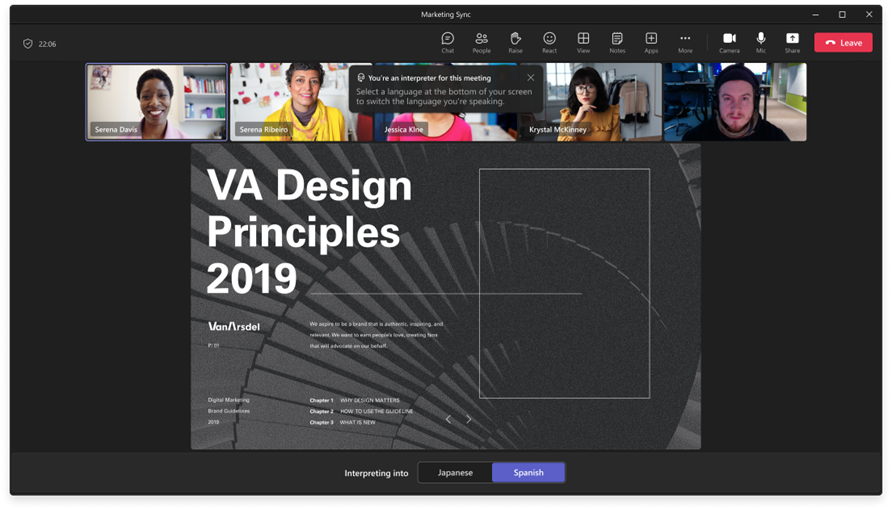Viewport: 892px width, 510px height.
Task: Share your screen content
Action: (792, 41)
